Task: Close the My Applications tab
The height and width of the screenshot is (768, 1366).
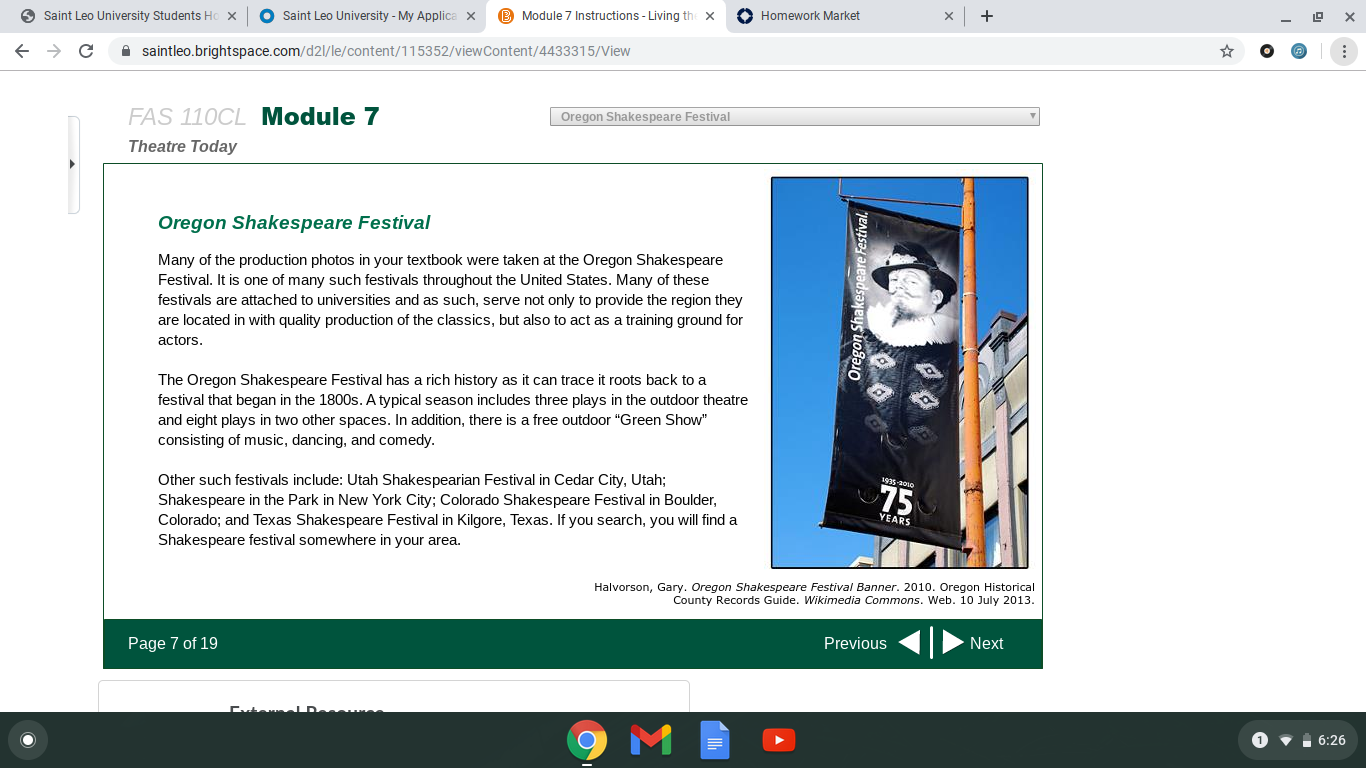Action: 471,16
